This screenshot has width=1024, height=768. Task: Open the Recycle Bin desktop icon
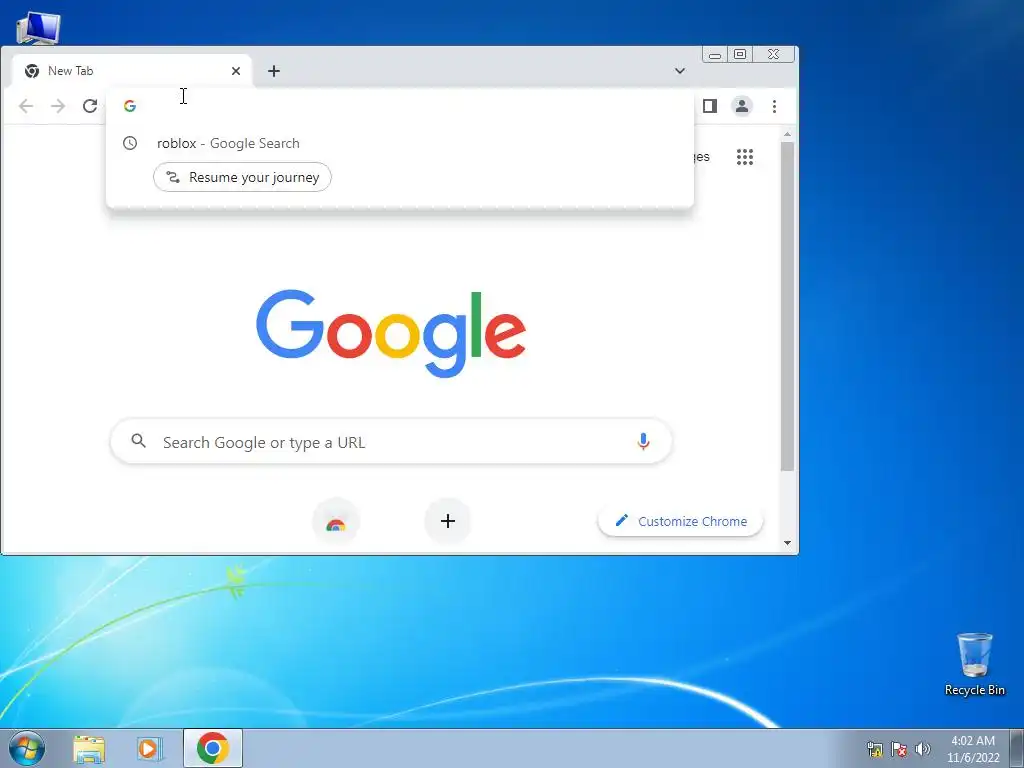pyautogui.click(x=974, y=664)
